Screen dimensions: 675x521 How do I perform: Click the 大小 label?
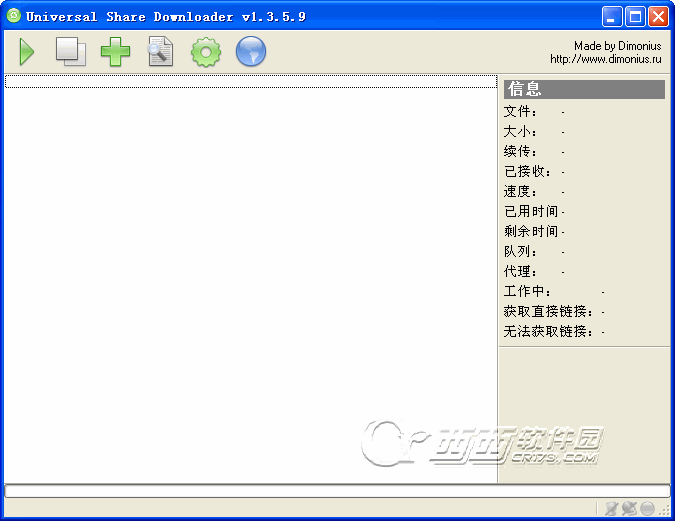coord(520,131)
